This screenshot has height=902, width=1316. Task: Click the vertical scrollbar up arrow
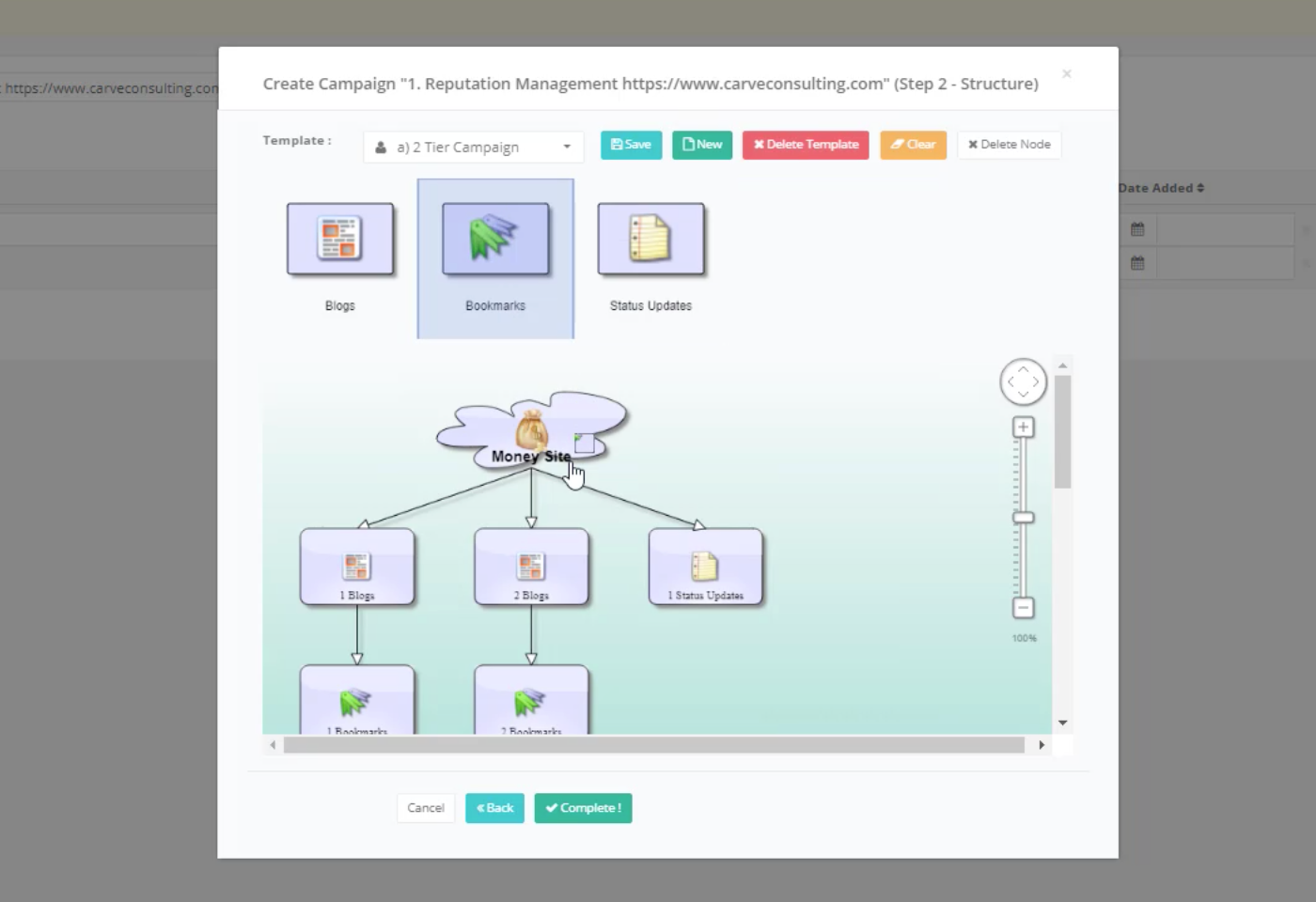pyautogui.click(x=1063, y=365)
